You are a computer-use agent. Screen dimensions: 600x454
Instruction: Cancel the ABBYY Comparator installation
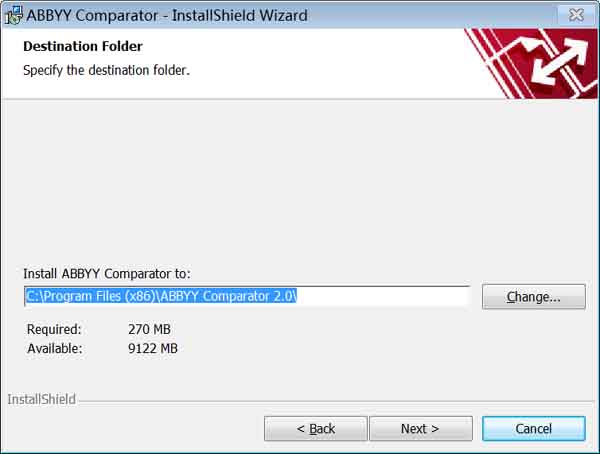coord(534,429)
